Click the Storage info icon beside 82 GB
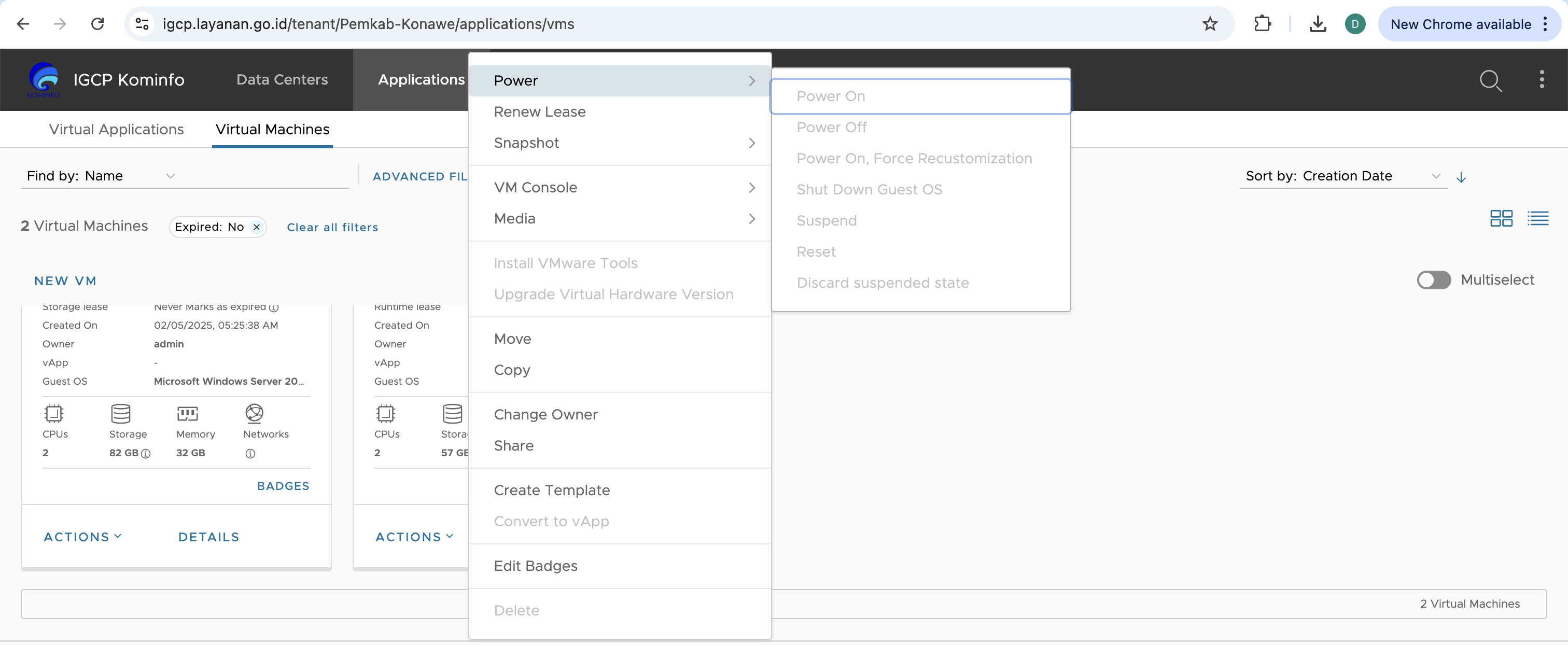The width and height of the screenshot is (1568, 645). [146, 453]
